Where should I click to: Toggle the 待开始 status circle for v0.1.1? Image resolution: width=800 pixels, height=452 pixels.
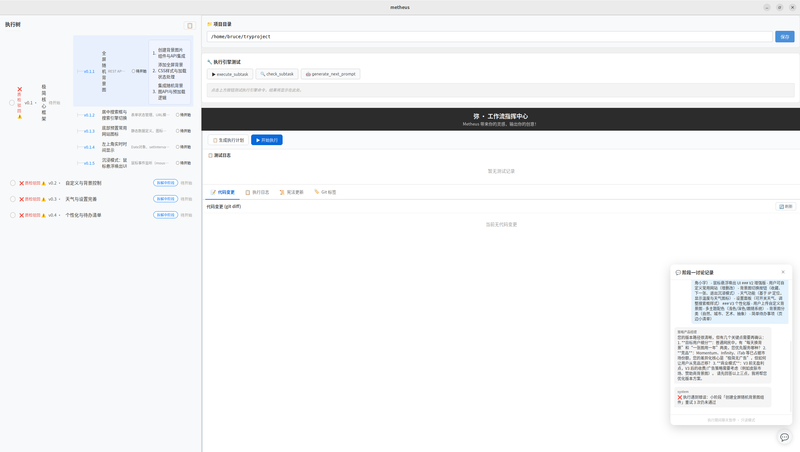[133, 71]
